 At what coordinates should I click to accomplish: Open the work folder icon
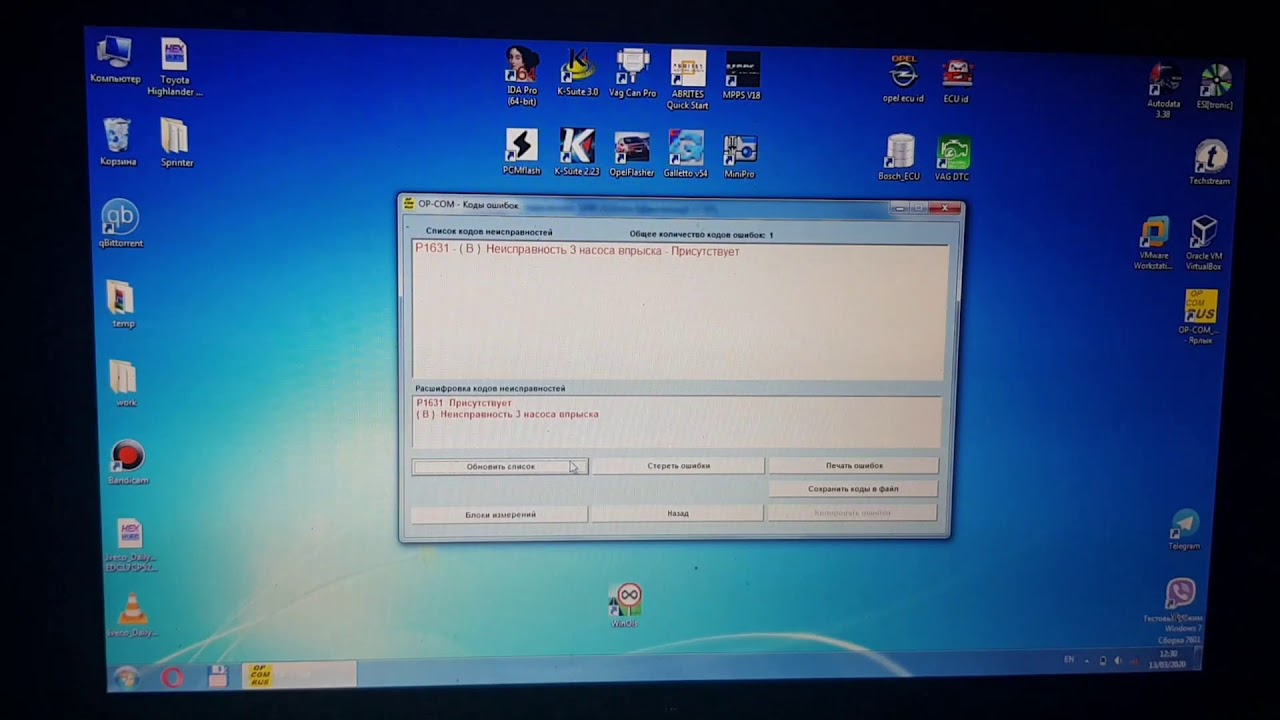(124, 383)
